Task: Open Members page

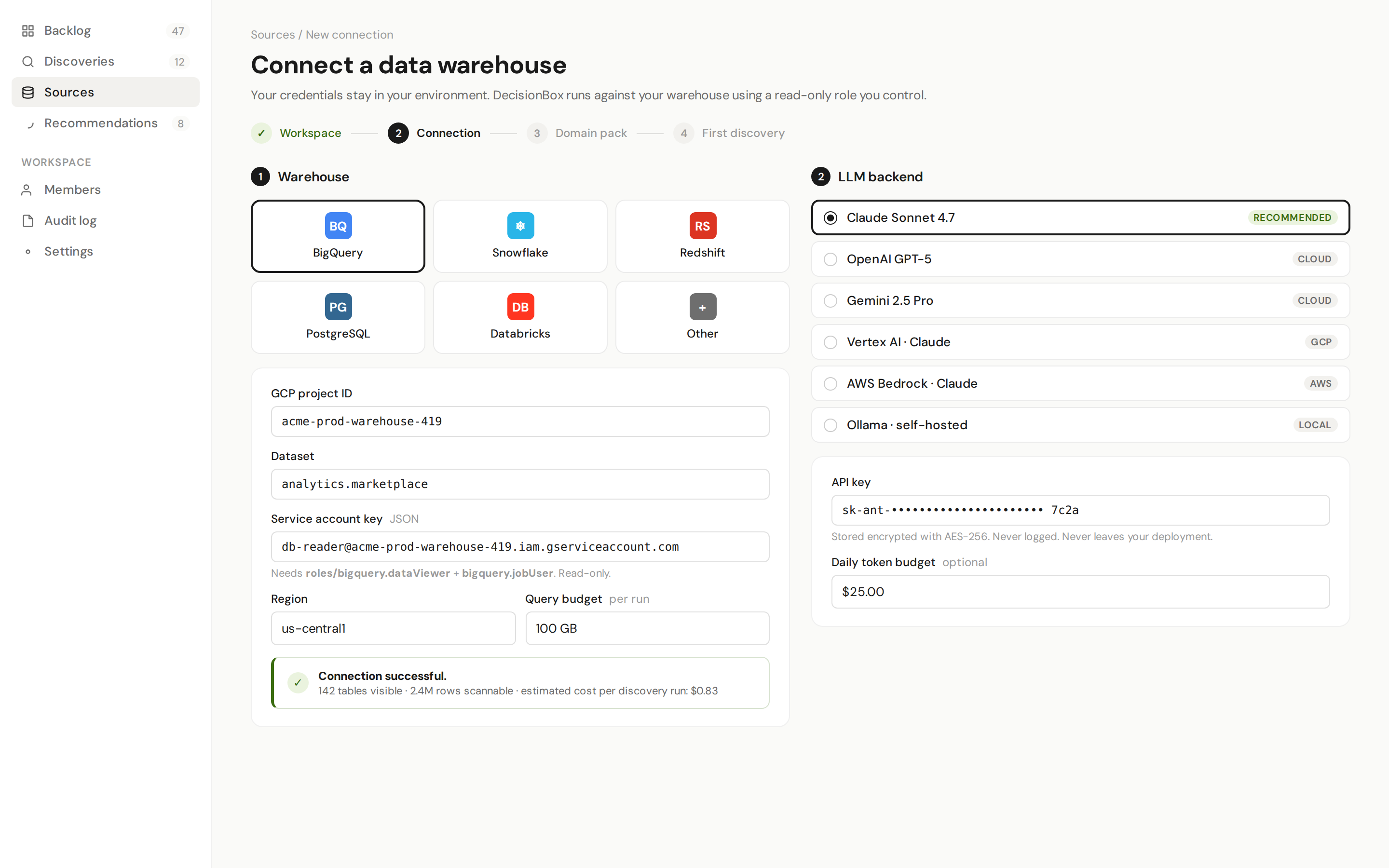Action: (x=106, y=190)
